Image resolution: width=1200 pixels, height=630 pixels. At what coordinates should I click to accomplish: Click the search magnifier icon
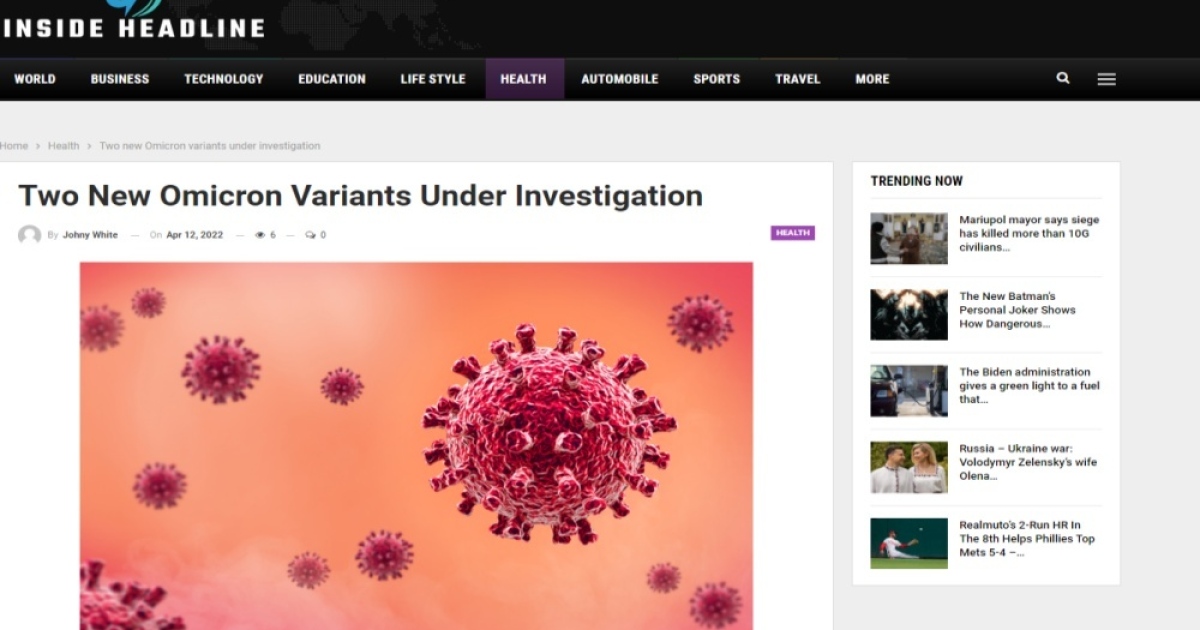tap(1063, 78)
